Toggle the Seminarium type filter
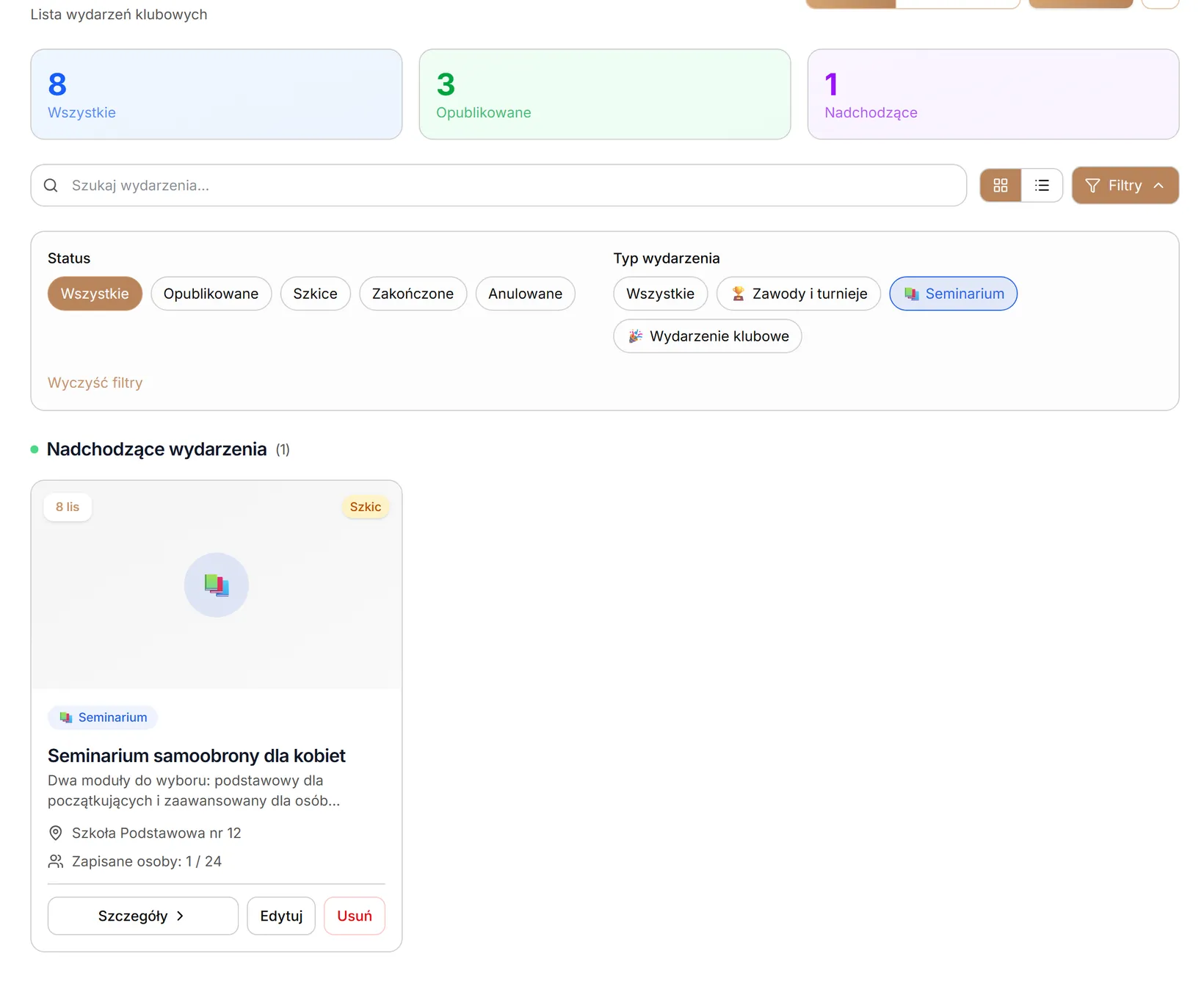Image resolution: width=1204 pixels, height=1003 pixels. click(954, 294)
